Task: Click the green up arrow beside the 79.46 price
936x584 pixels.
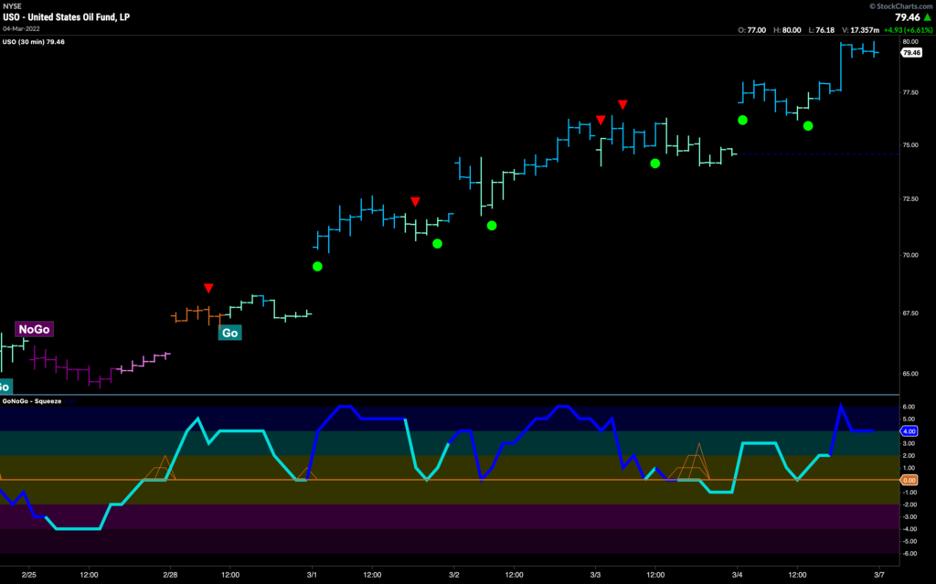Action: (x=927, y=17)
